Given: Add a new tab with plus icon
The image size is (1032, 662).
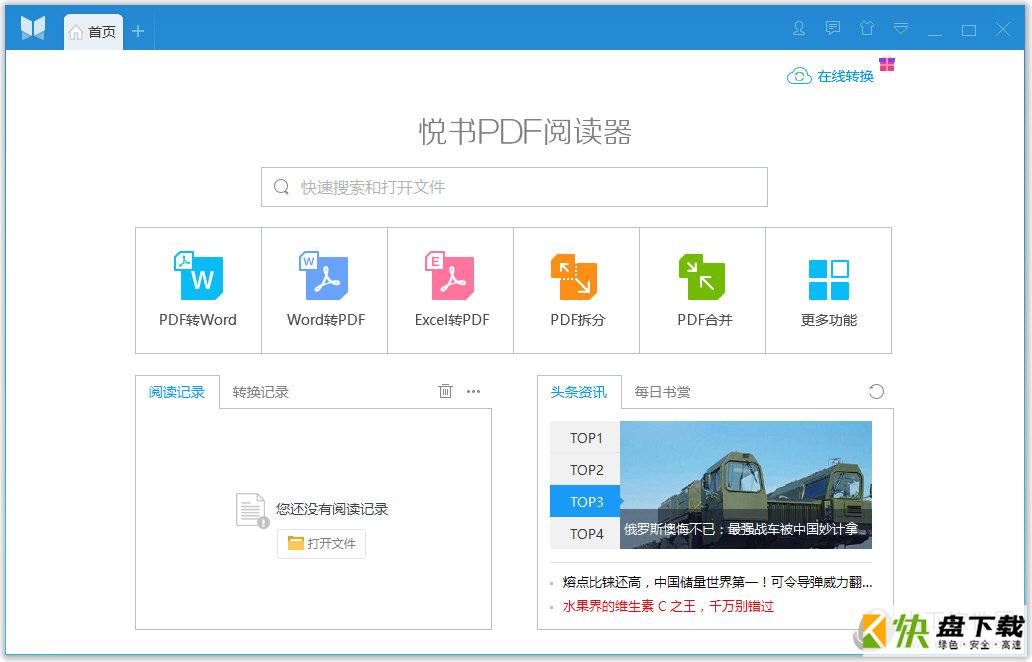Looking at the screenshot, I should pyautogui.click(x=138, y=31).
